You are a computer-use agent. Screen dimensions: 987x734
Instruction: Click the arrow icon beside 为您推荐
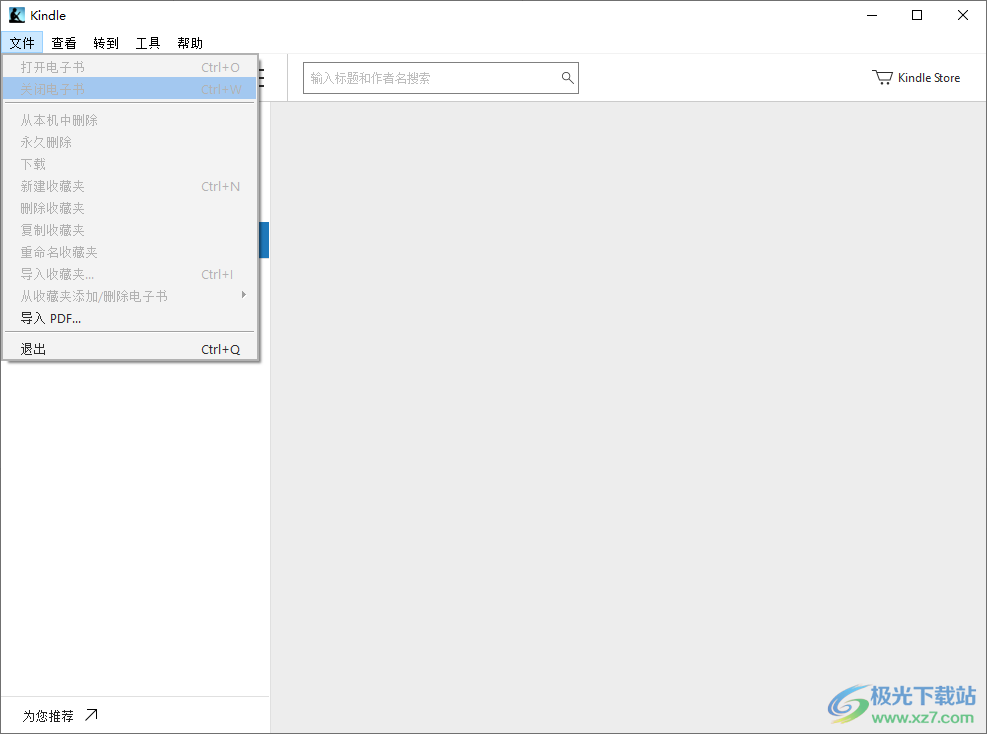pyautogui.click(x=92, y=714)
